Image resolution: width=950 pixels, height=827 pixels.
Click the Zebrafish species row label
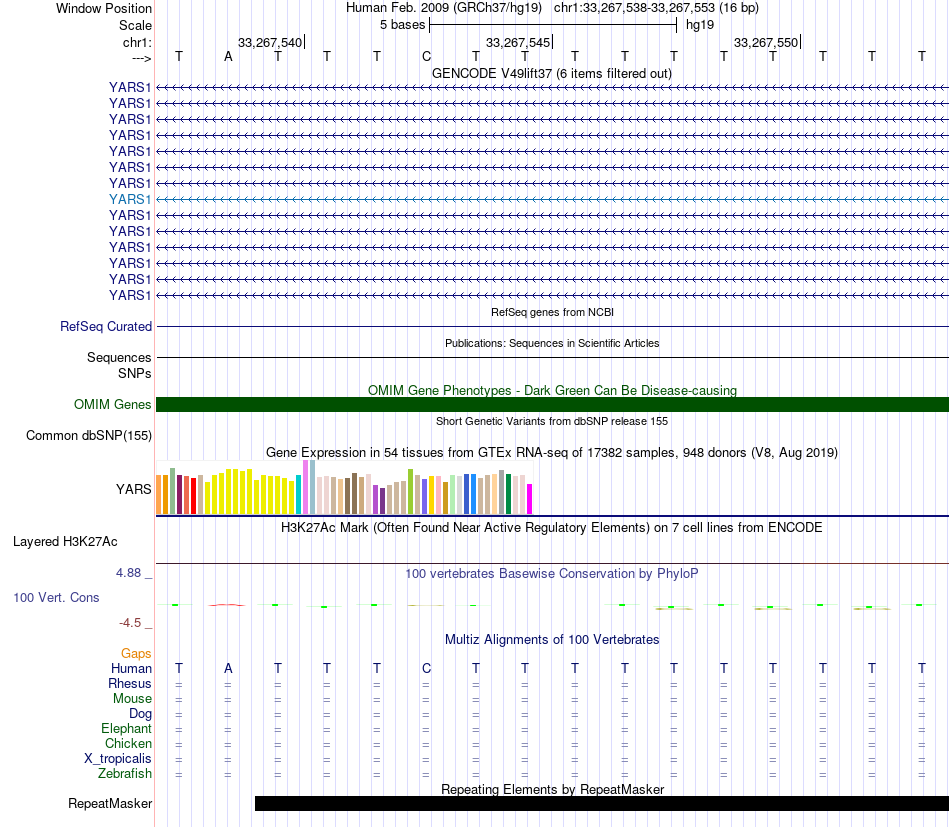[x=125, y=774]
